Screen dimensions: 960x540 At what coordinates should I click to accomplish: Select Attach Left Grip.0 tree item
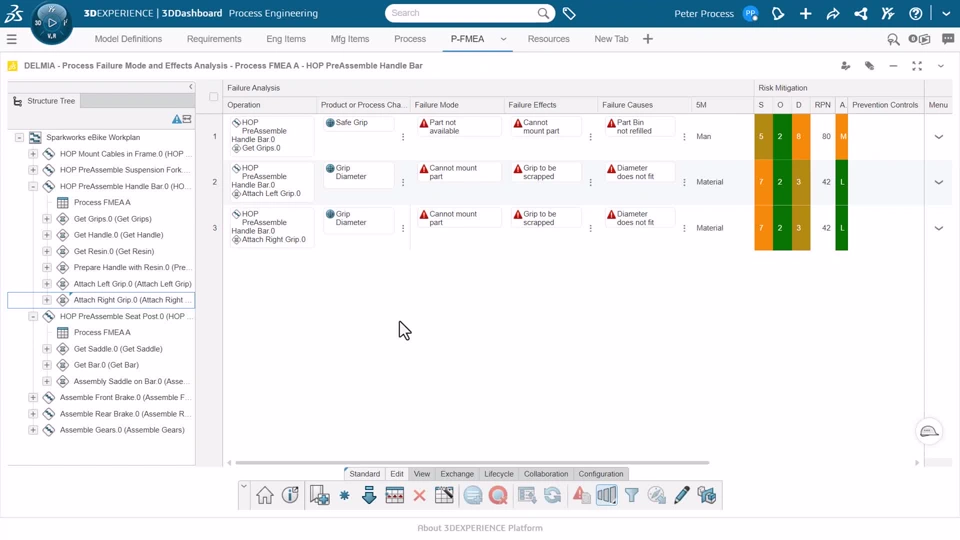[132, 283]
